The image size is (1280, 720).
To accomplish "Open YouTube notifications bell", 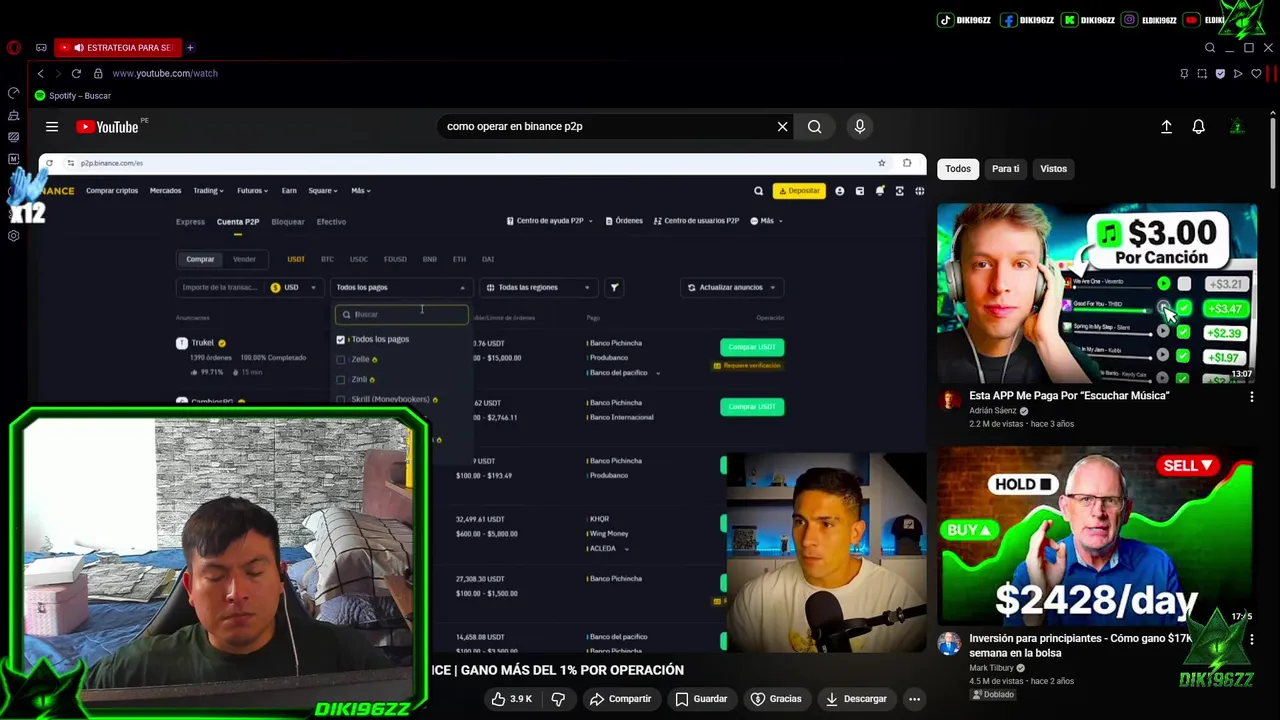I will 1198,126.
